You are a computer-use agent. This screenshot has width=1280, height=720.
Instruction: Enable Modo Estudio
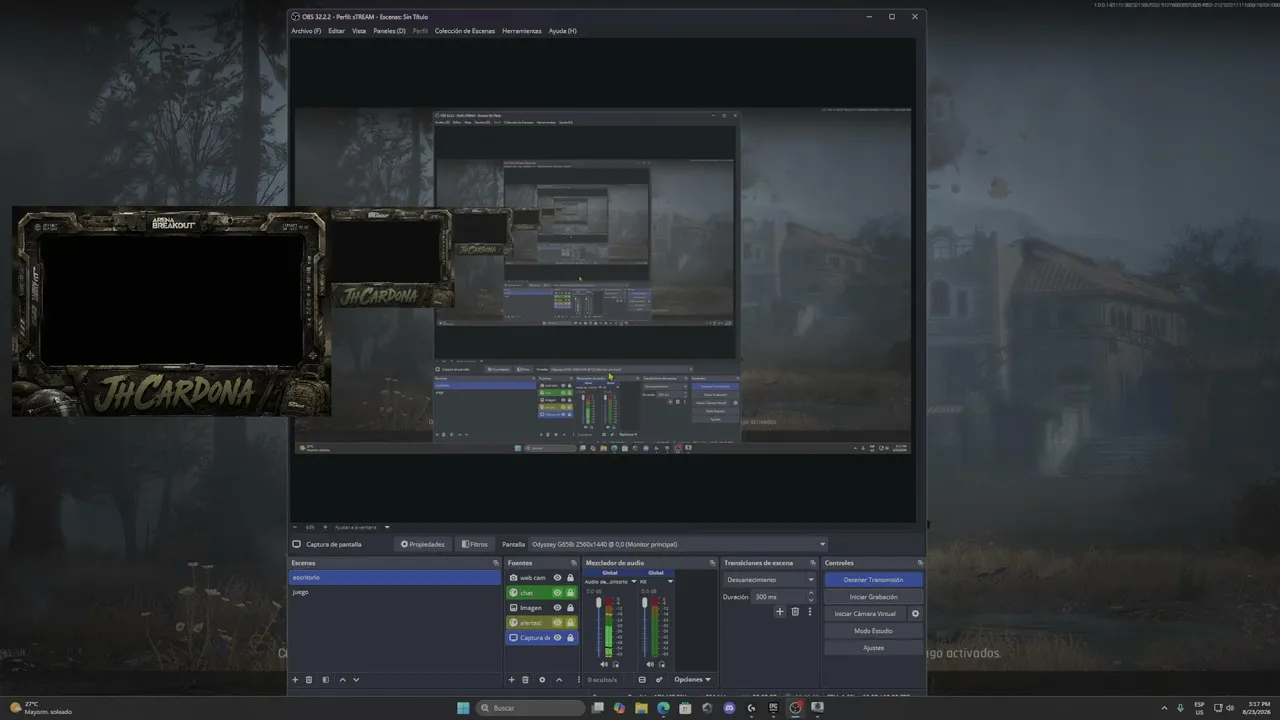873,631
